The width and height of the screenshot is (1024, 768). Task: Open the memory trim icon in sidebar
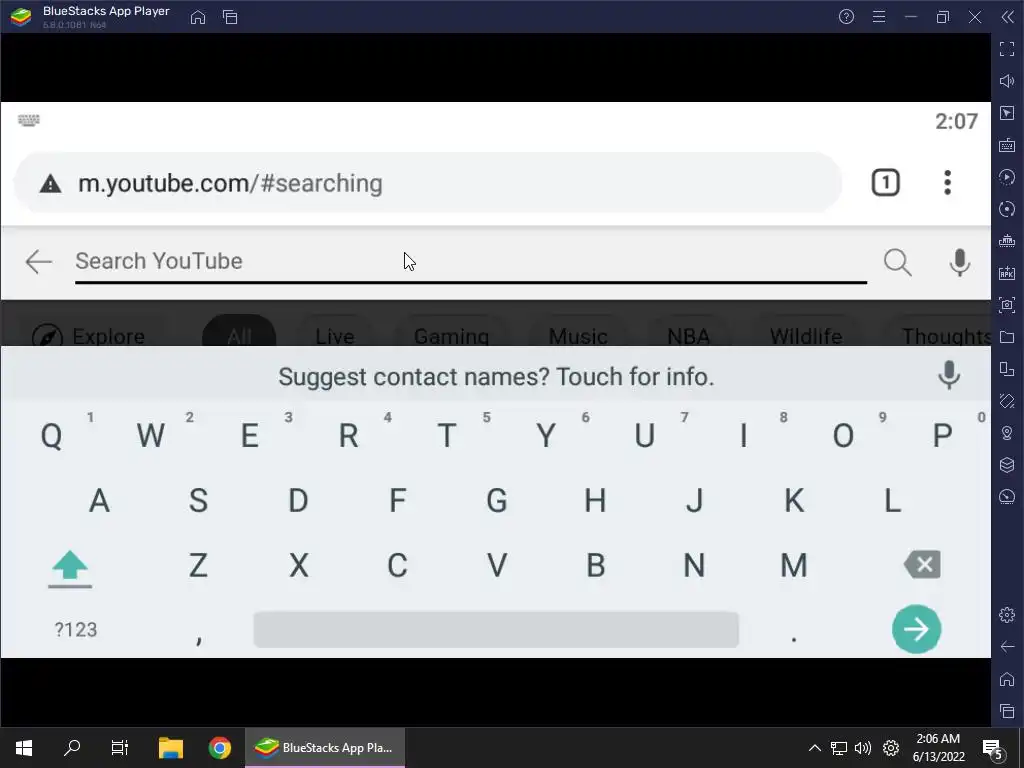pos(1007,241)
